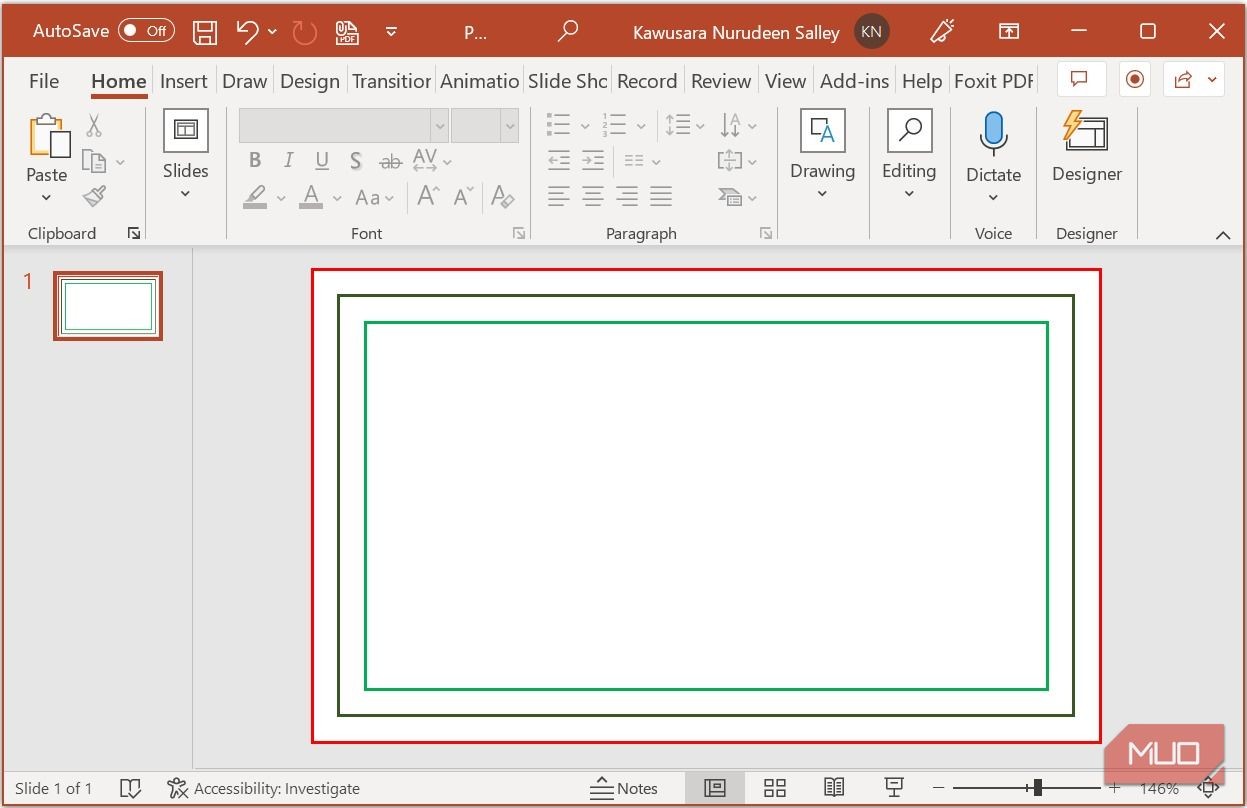
Task: Click the highlight color swatch
Action: (x=255, y=197)
